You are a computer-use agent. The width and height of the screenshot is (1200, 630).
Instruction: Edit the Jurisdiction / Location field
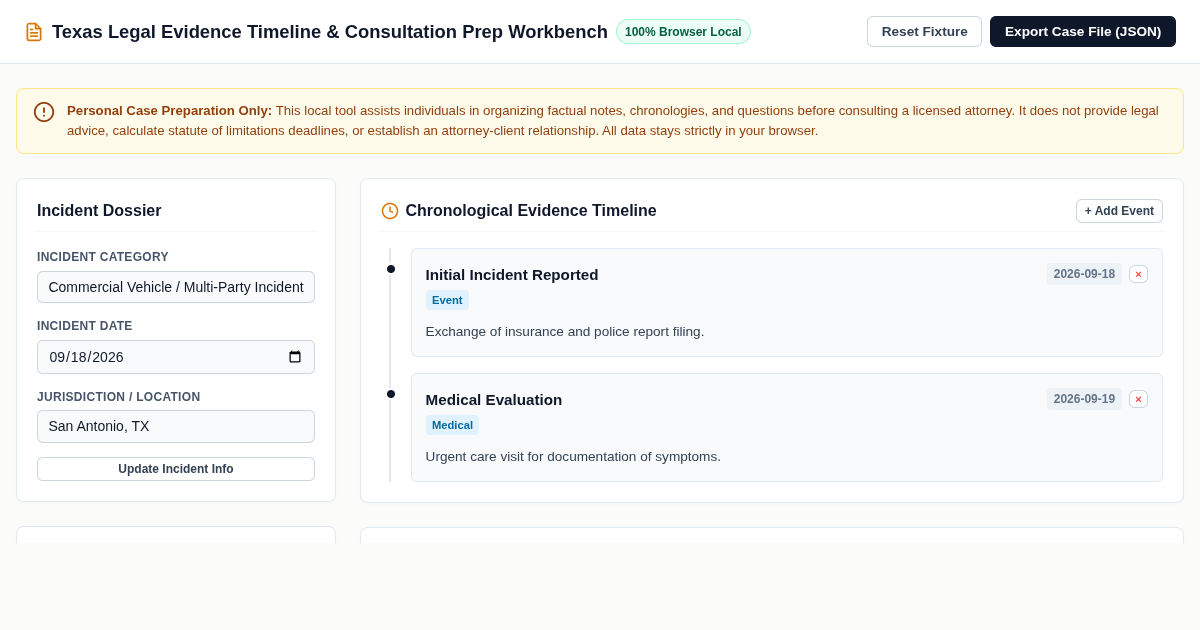pyautogui.click(x=176, y=426)
